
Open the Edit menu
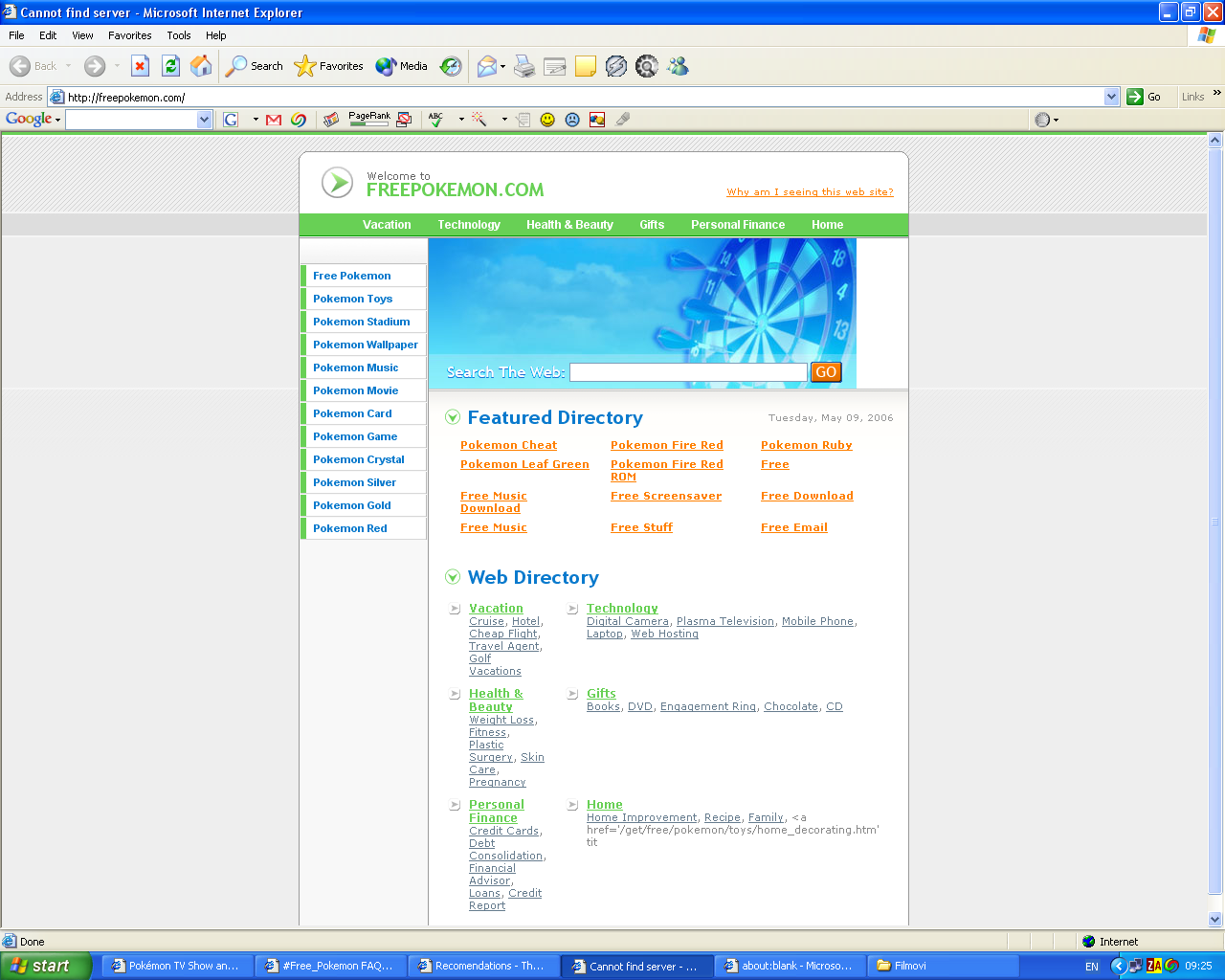tap(48, 35)
